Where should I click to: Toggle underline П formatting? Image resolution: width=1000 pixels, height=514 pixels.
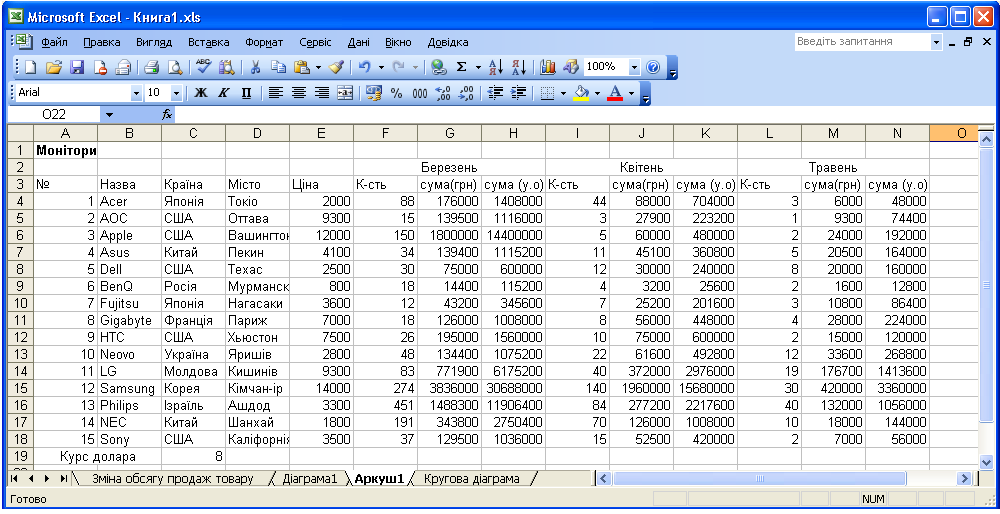tap(247, 93)
